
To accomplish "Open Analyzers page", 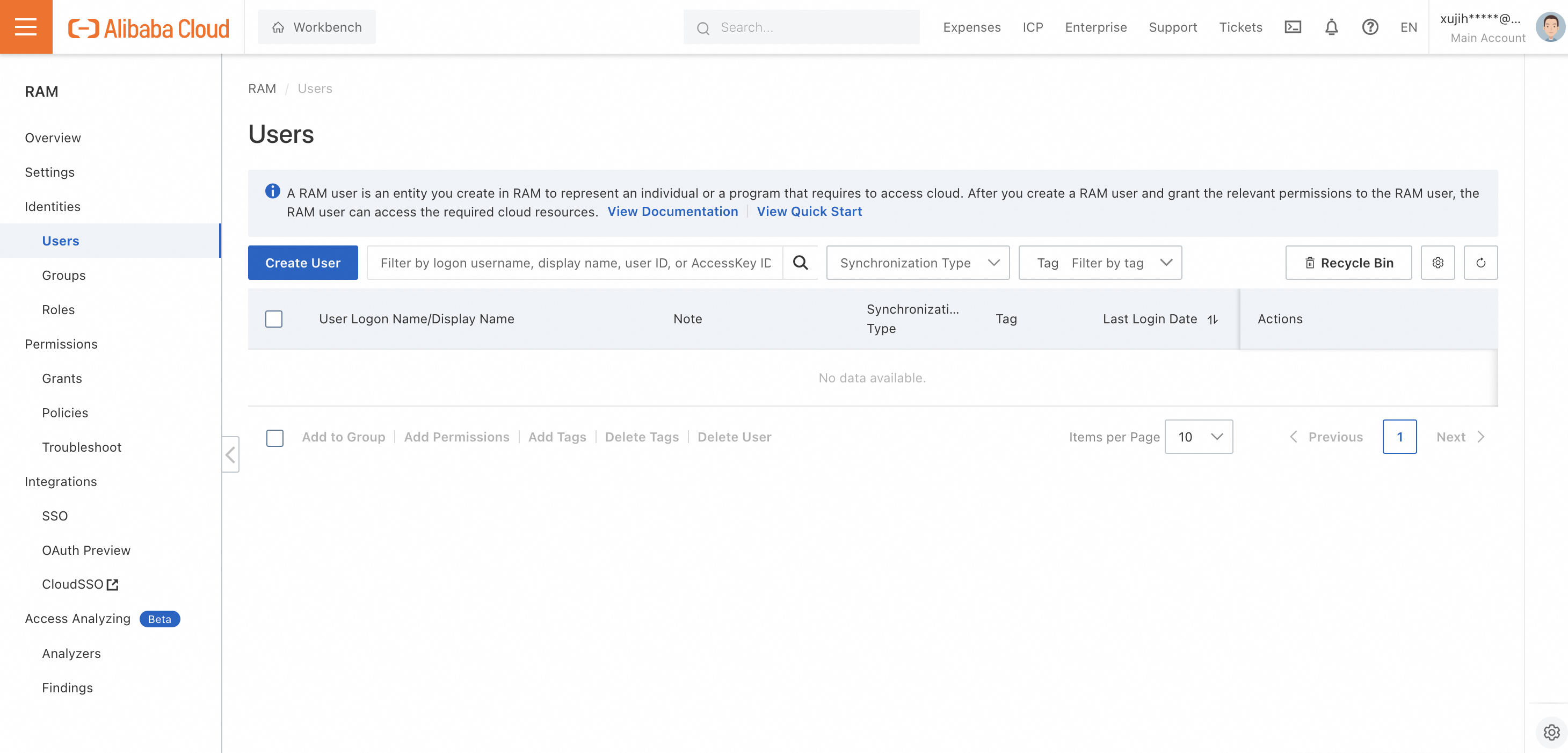I will (x=71, y=653).
